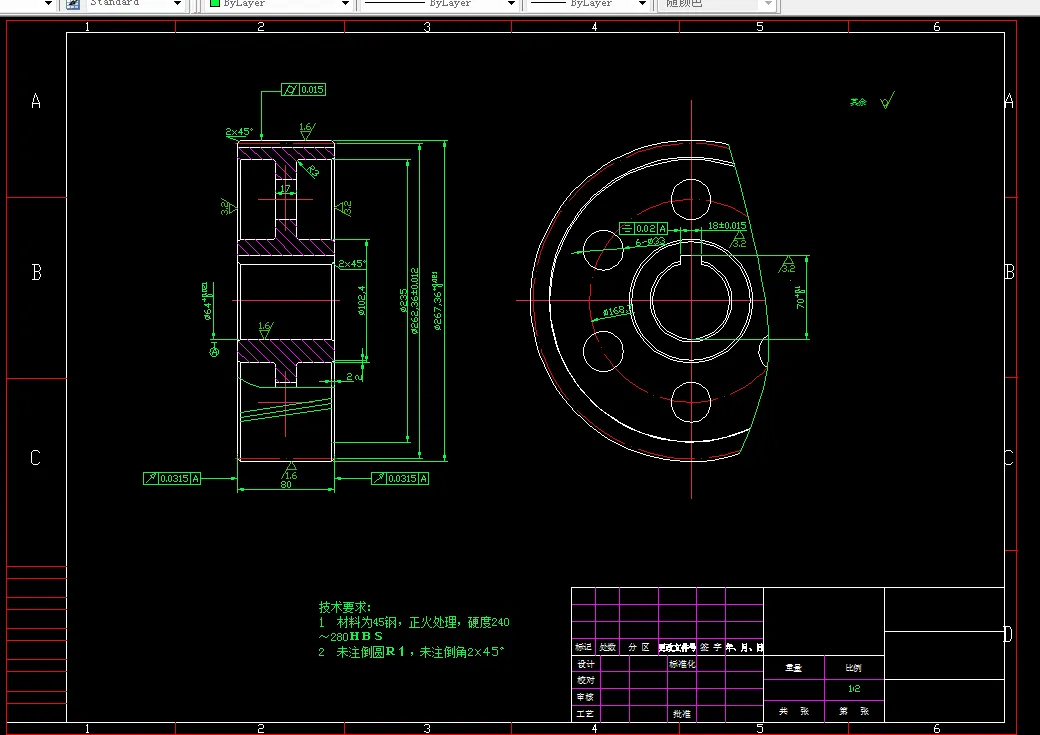Viewport: 1040px width, 735px height.
Task: Click the 标记 title block cell
Action: [584, 647]
